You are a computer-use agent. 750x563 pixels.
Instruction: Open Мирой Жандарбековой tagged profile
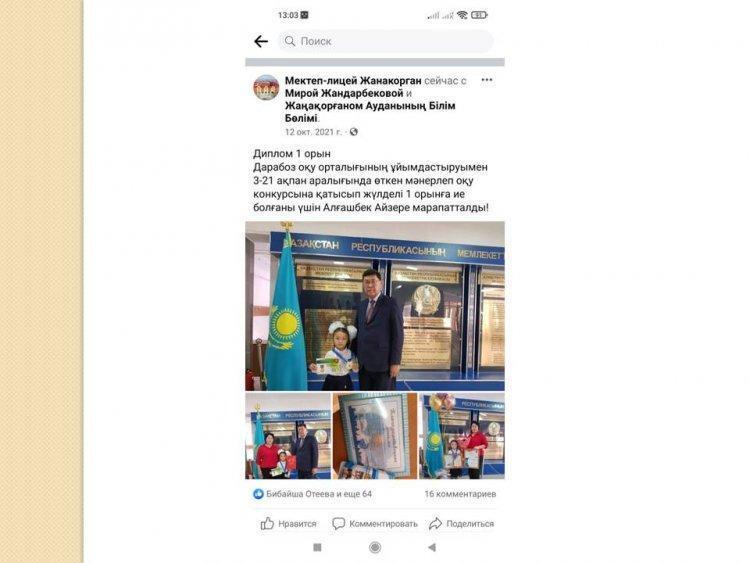(344, 93)
